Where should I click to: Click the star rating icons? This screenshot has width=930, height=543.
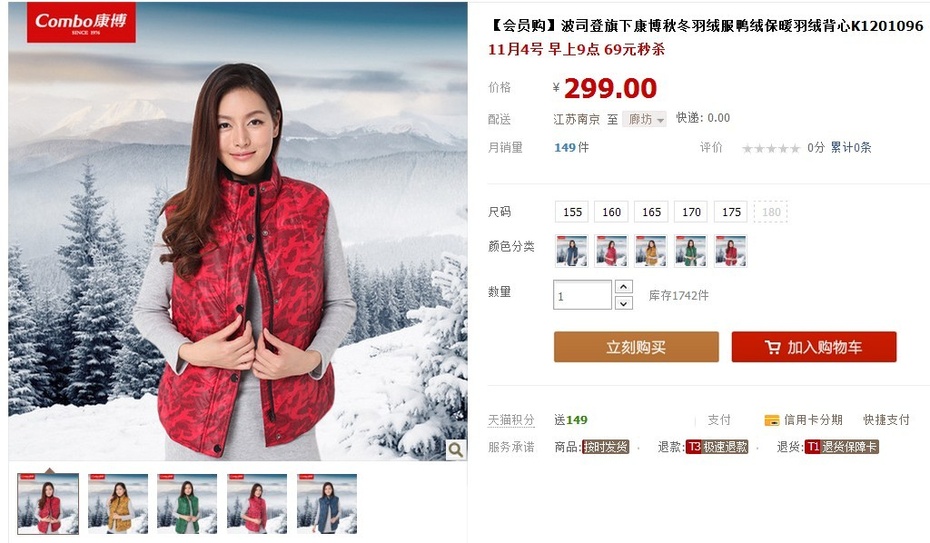pos(770,148)
